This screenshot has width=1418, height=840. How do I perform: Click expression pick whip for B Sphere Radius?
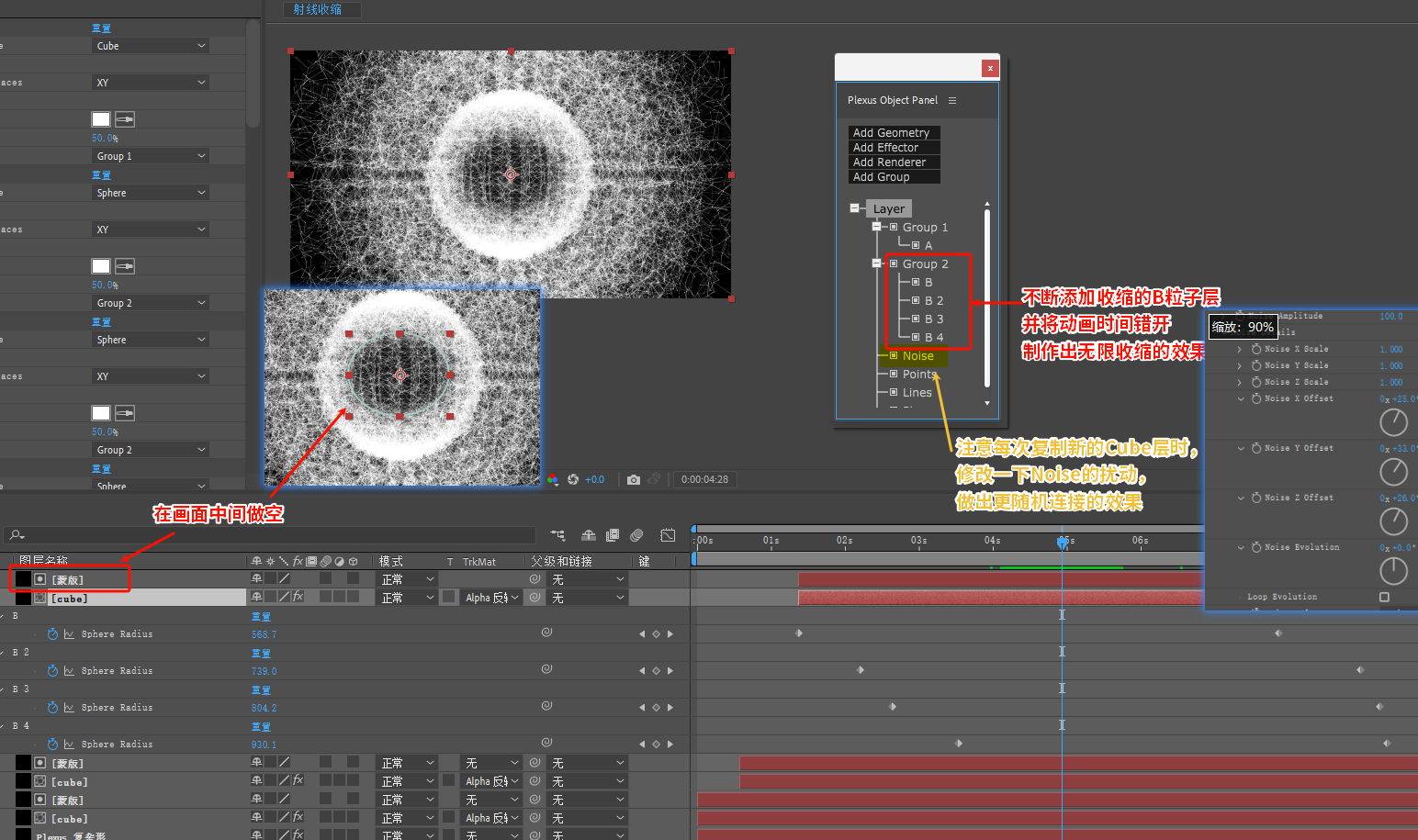(546, 633)
